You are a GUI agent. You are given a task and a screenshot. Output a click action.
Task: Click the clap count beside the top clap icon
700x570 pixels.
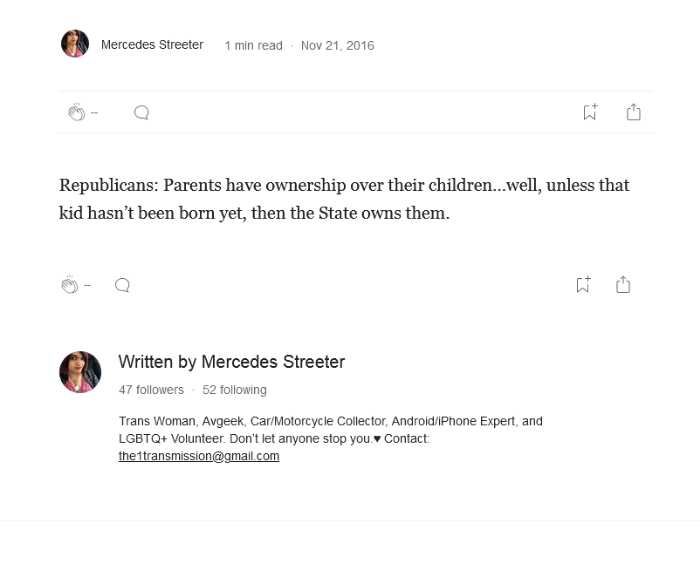(95, 113)
